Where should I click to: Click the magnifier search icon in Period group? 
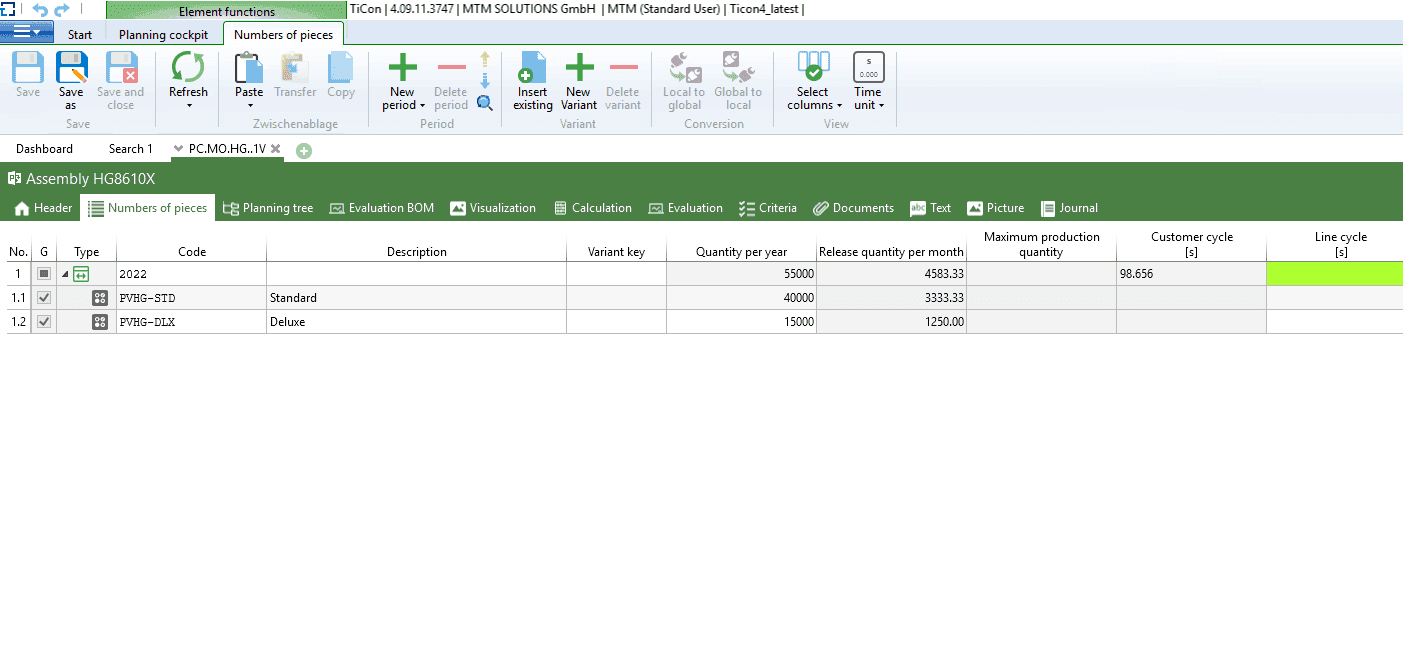[x=485, y=102]
